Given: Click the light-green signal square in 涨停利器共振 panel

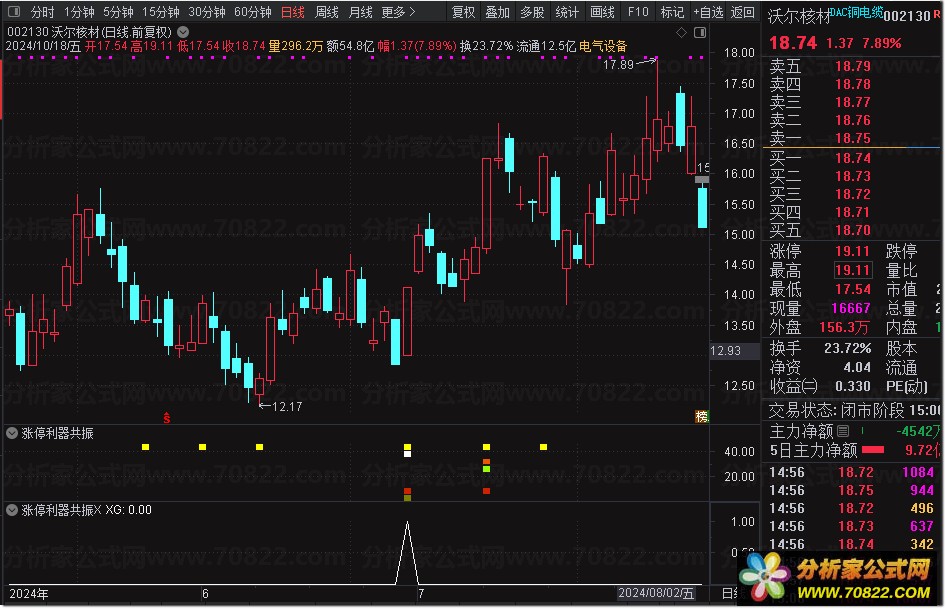Looking at the screenshot, I should (486, 469).
